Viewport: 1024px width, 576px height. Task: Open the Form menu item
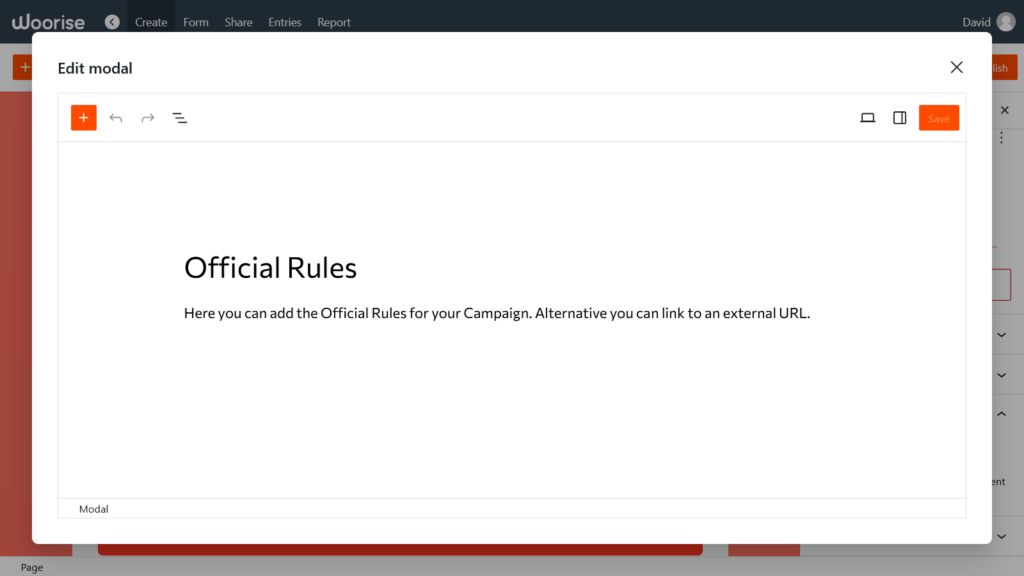pos(195,21)
